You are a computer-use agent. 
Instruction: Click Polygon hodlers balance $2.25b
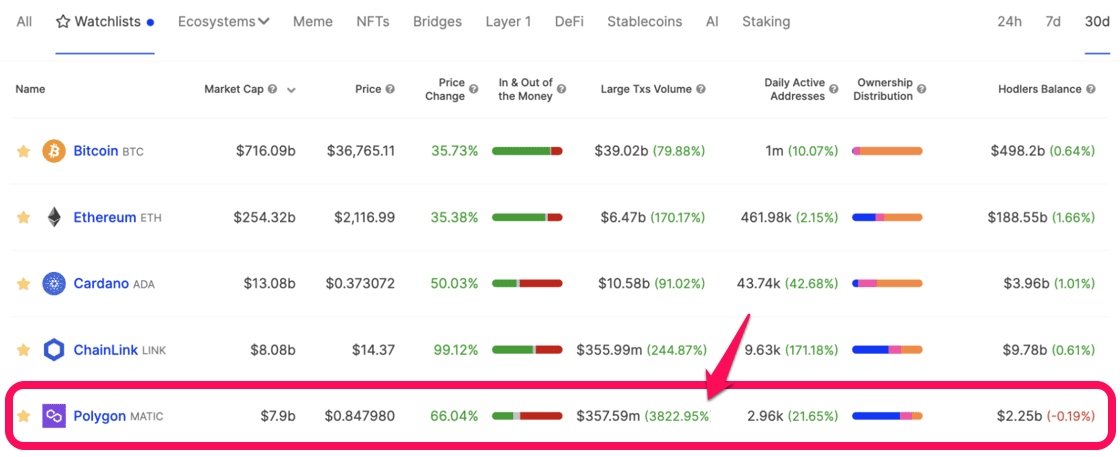click(x=1020, y=416)
